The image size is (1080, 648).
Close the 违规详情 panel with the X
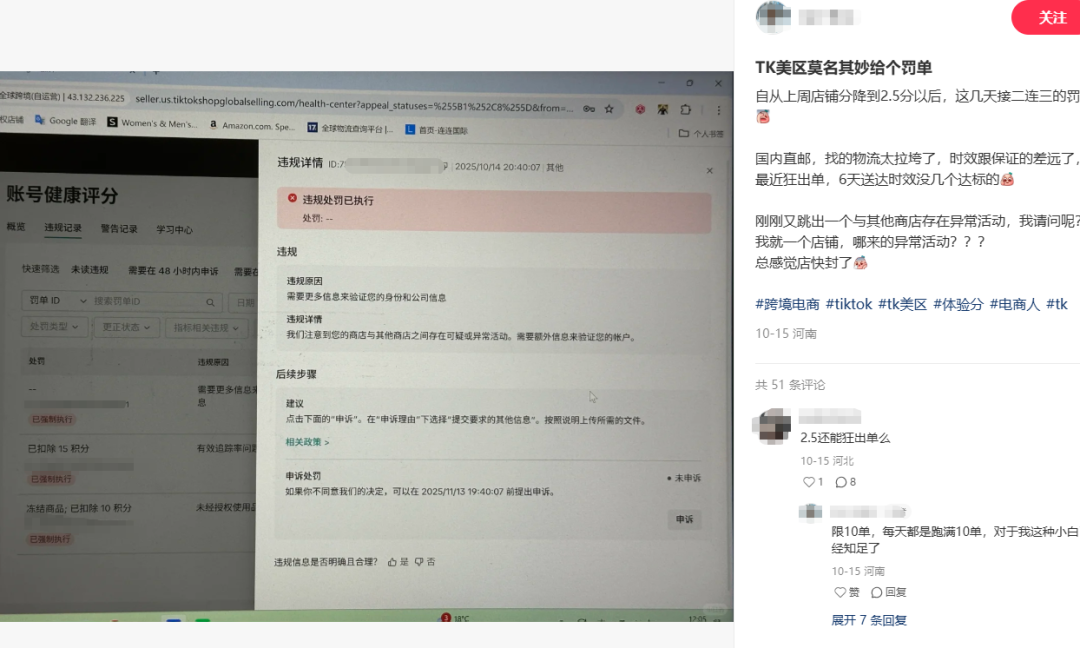(x=710, y=170)
